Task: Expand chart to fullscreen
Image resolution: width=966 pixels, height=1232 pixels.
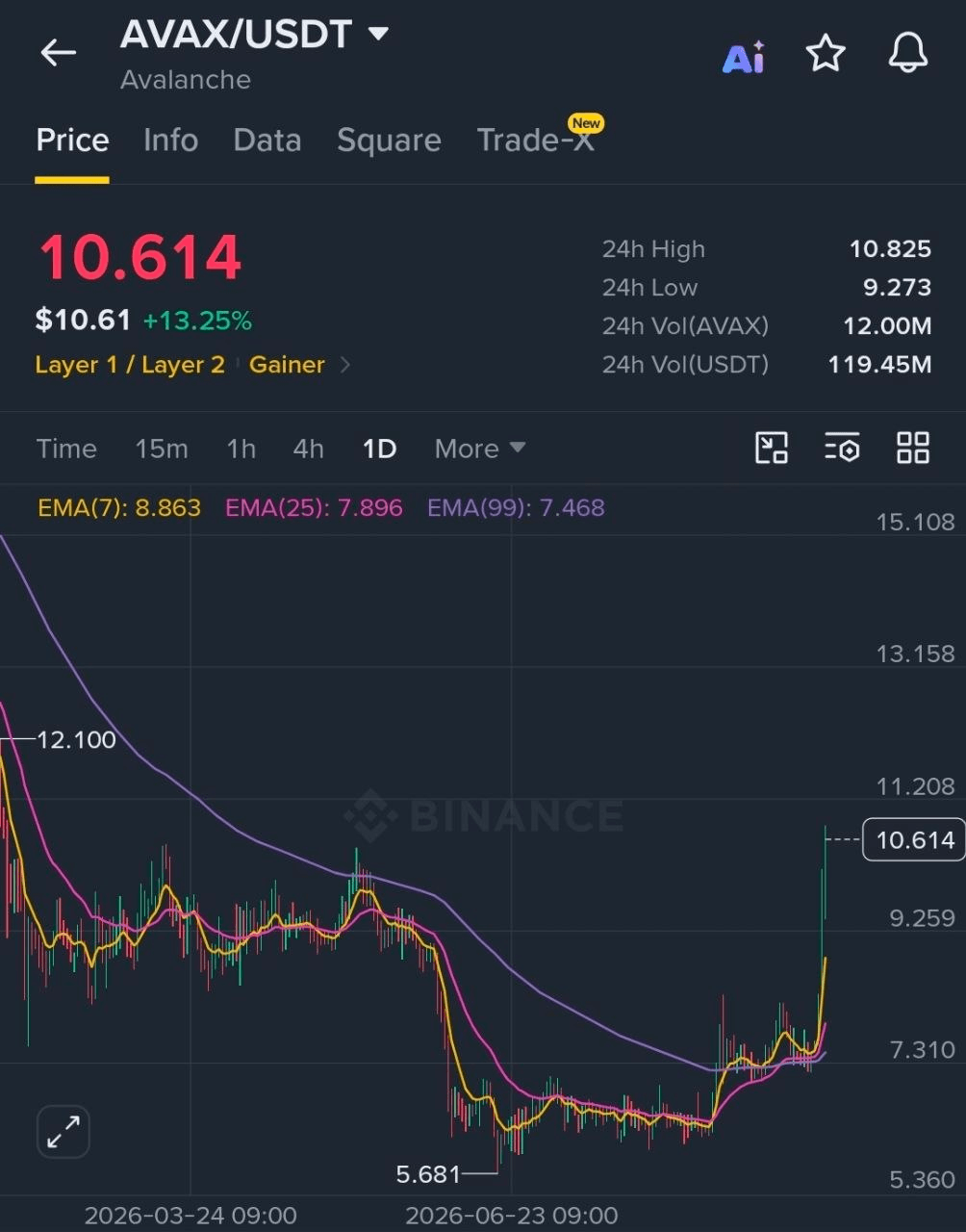Action: pos(64,1131)
